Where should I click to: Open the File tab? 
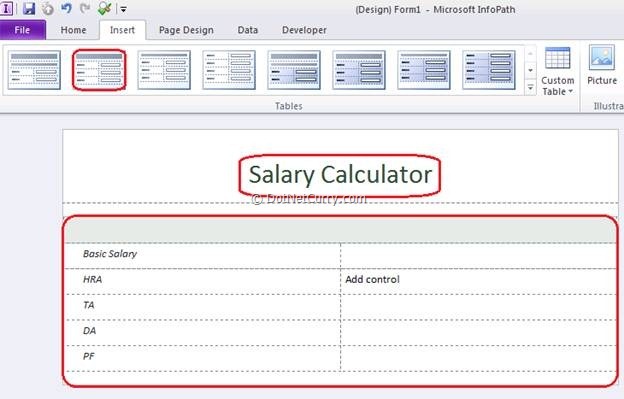tap(22, 30)
